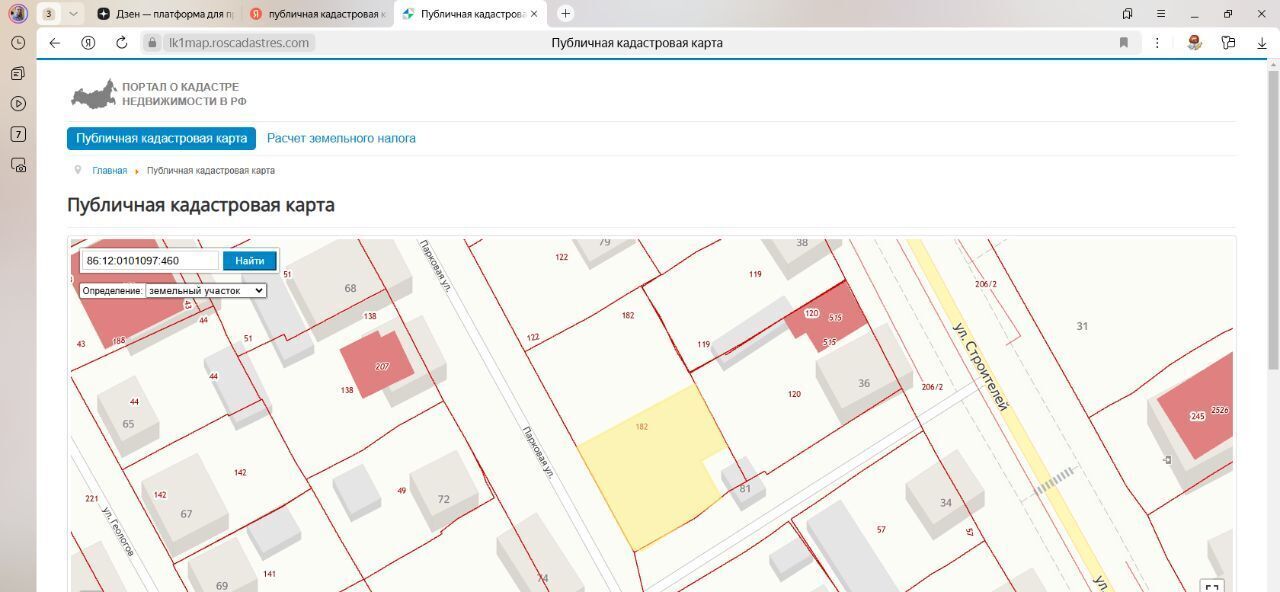Screen dimensions: 1280x592
Task: Go back to the previous page
Action: pyautogui.click(x=55, y=43)
